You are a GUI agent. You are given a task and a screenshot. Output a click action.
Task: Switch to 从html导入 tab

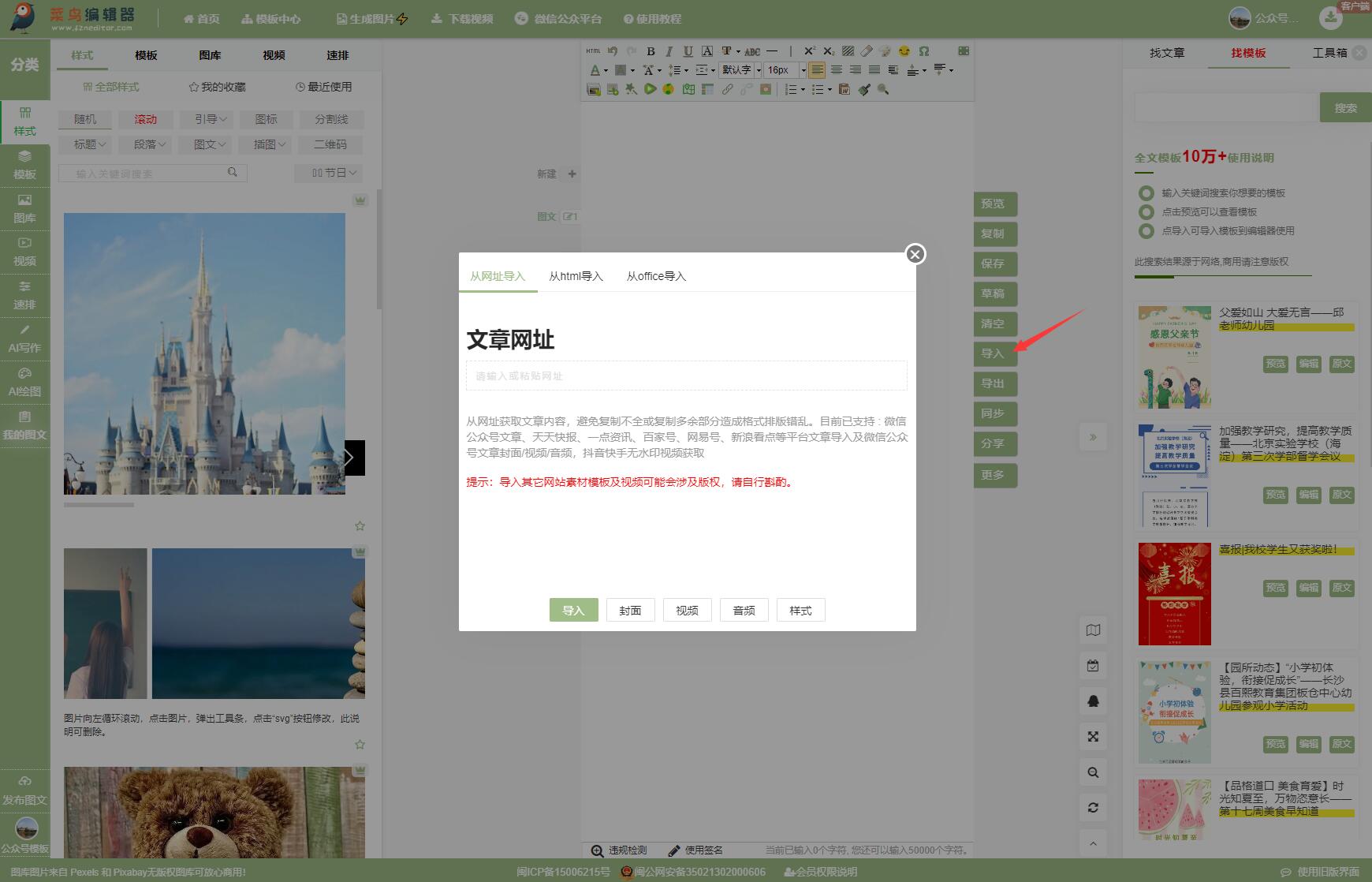(x=576, y=276)
